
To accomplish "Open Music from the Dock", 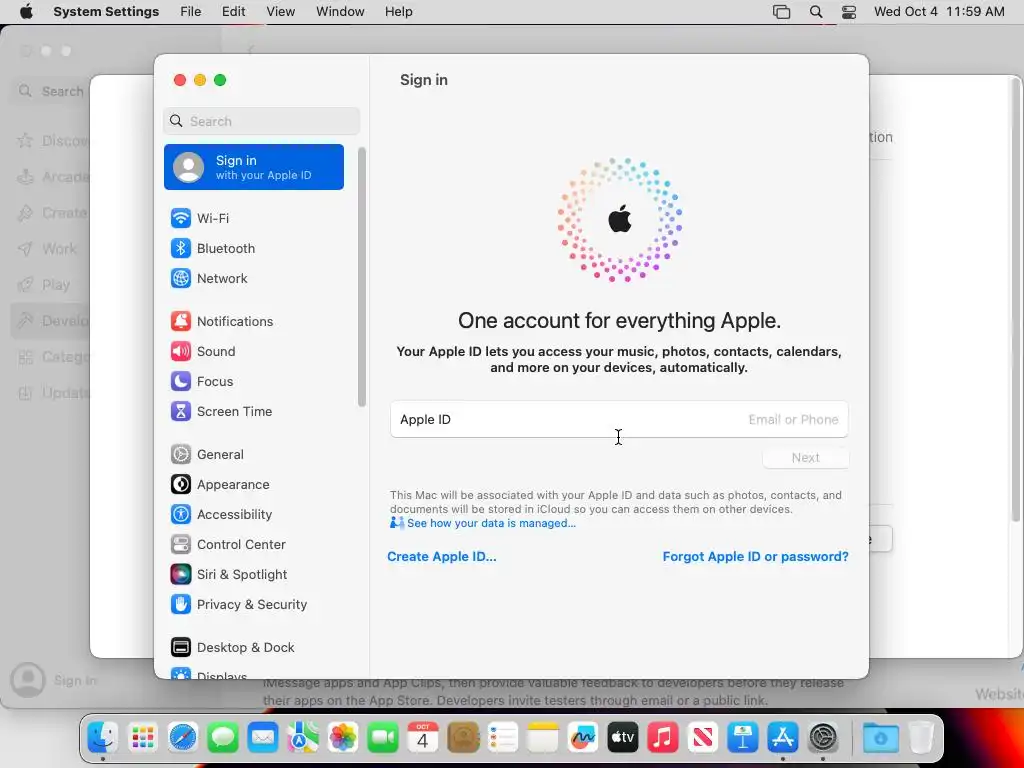I will tap(663, 738).
